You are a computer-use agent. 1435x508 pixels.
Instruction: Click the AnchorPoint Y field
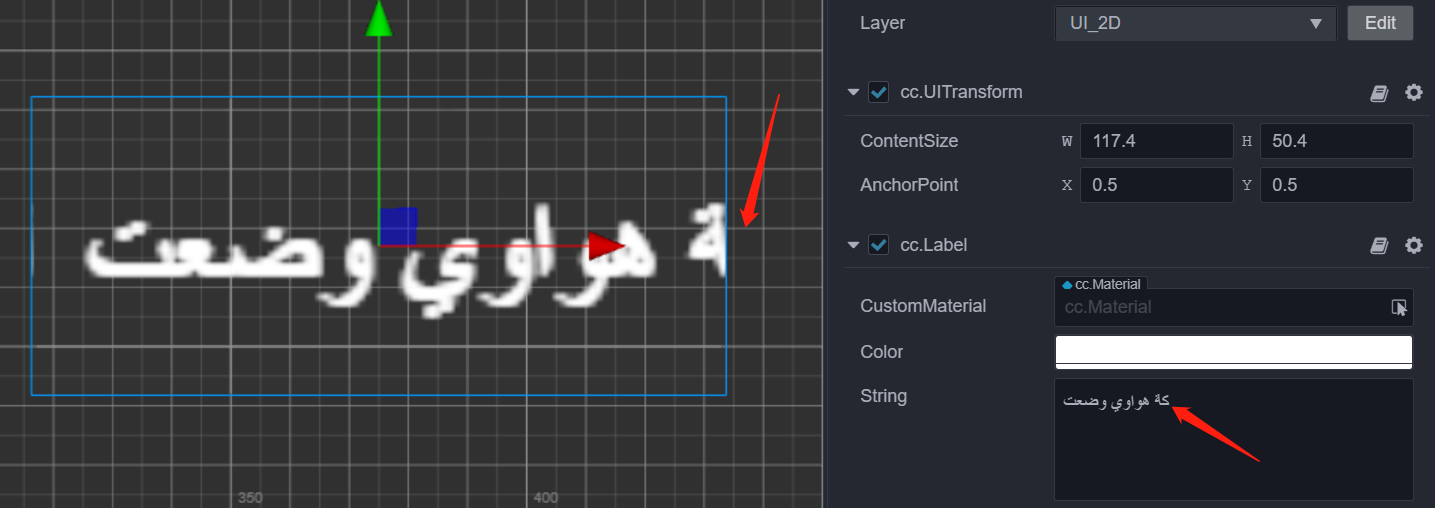(x=1337, y=185)
